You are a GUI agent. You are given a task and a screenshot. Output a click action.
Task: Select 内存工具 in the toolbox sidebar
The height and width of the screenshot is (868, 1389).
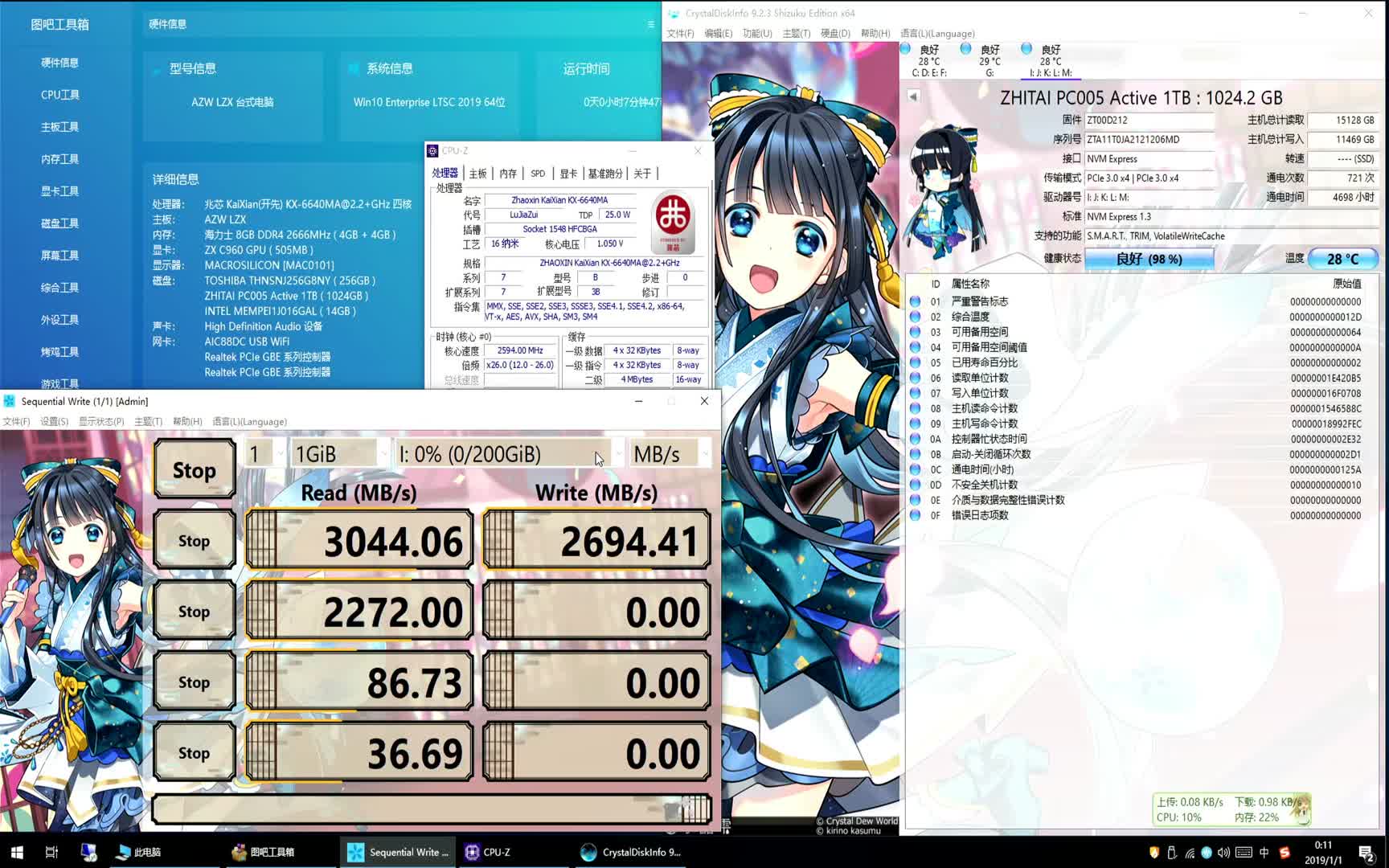tap(60, 159)
